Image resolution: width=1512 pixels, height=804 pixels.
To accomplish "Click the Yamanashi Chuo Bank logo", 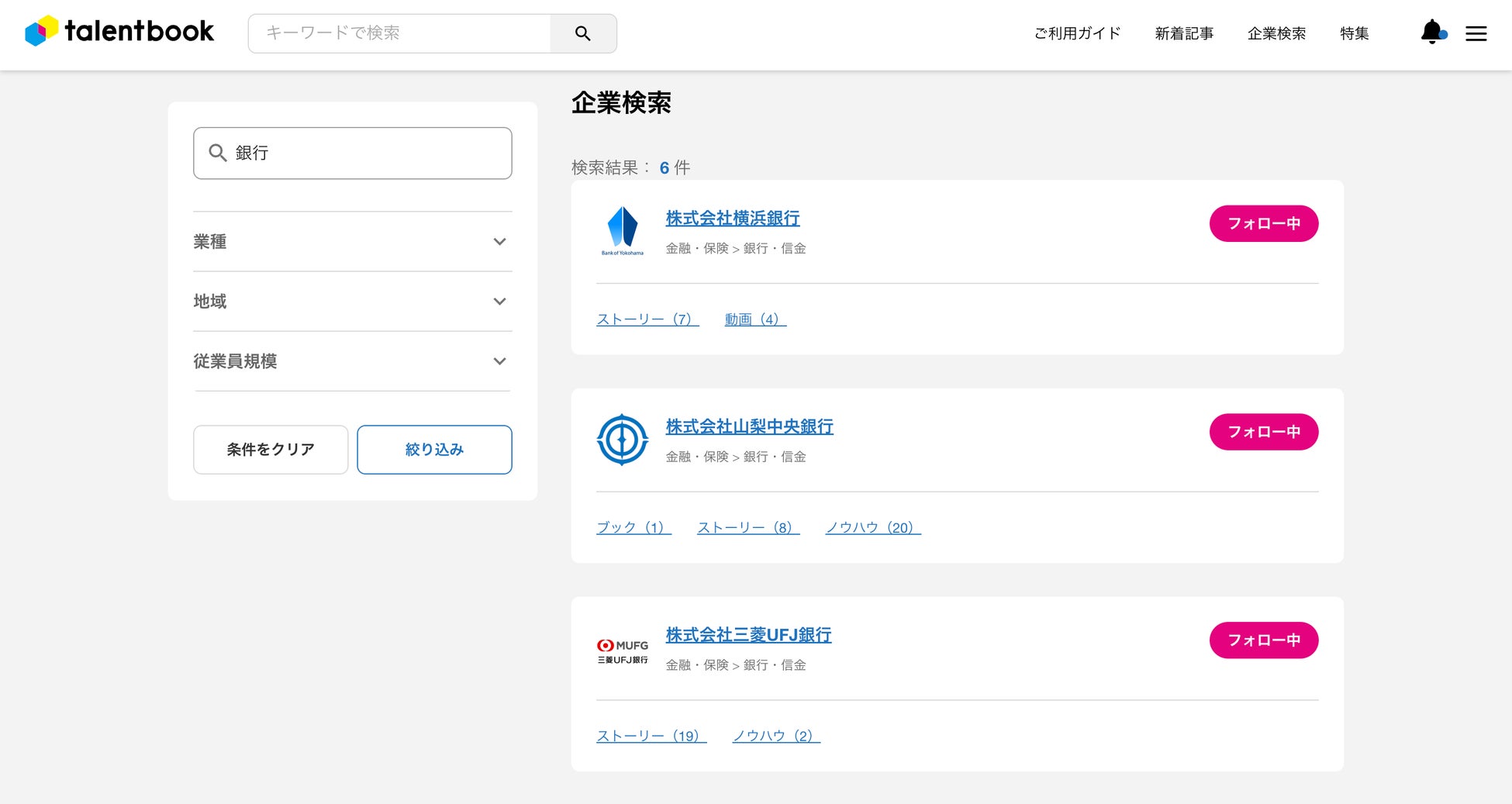I will point(623,440).
